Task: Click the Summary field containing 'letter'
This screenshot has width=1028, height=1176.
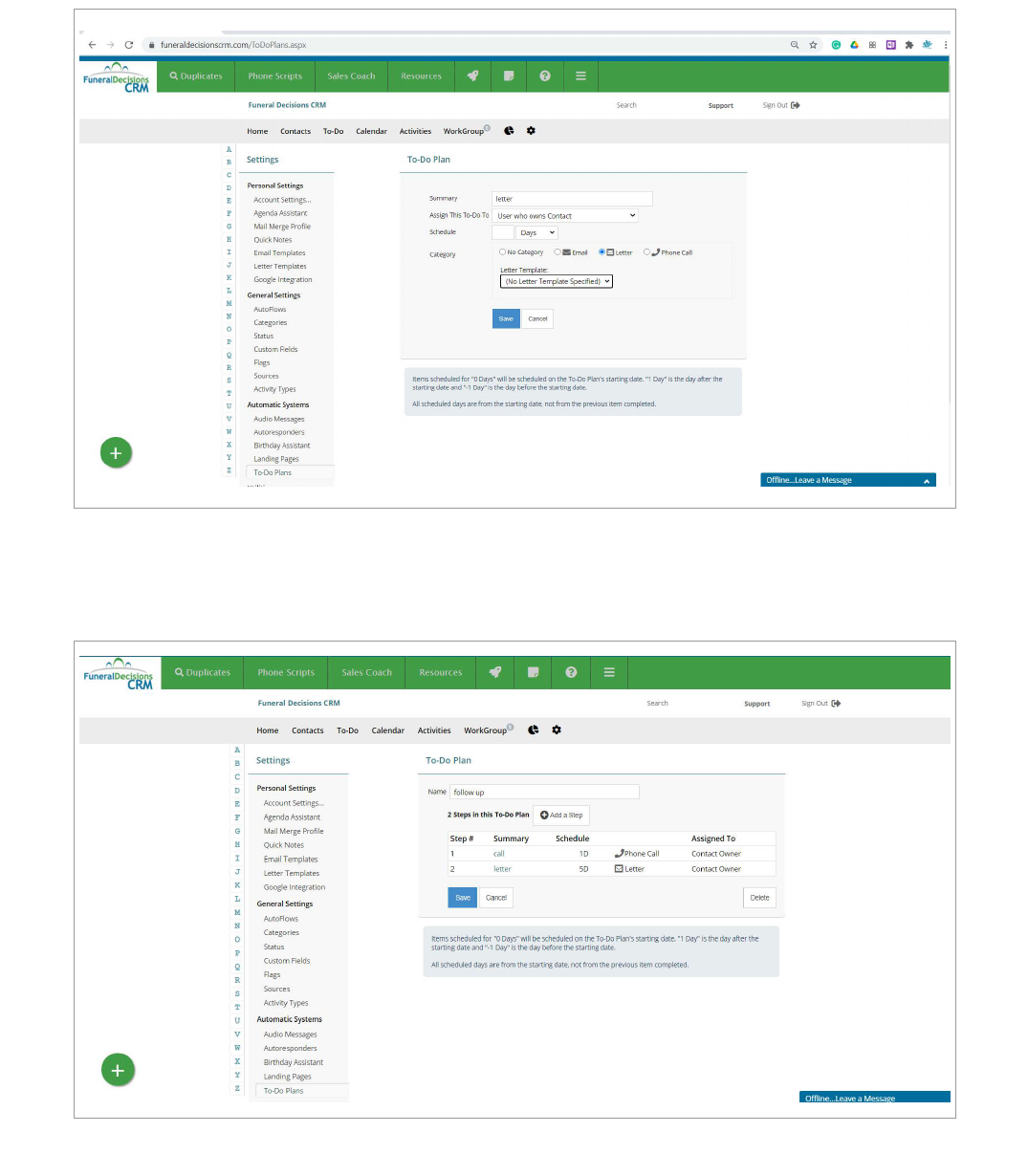Action: pyautogui.click(x=572, y=199)
